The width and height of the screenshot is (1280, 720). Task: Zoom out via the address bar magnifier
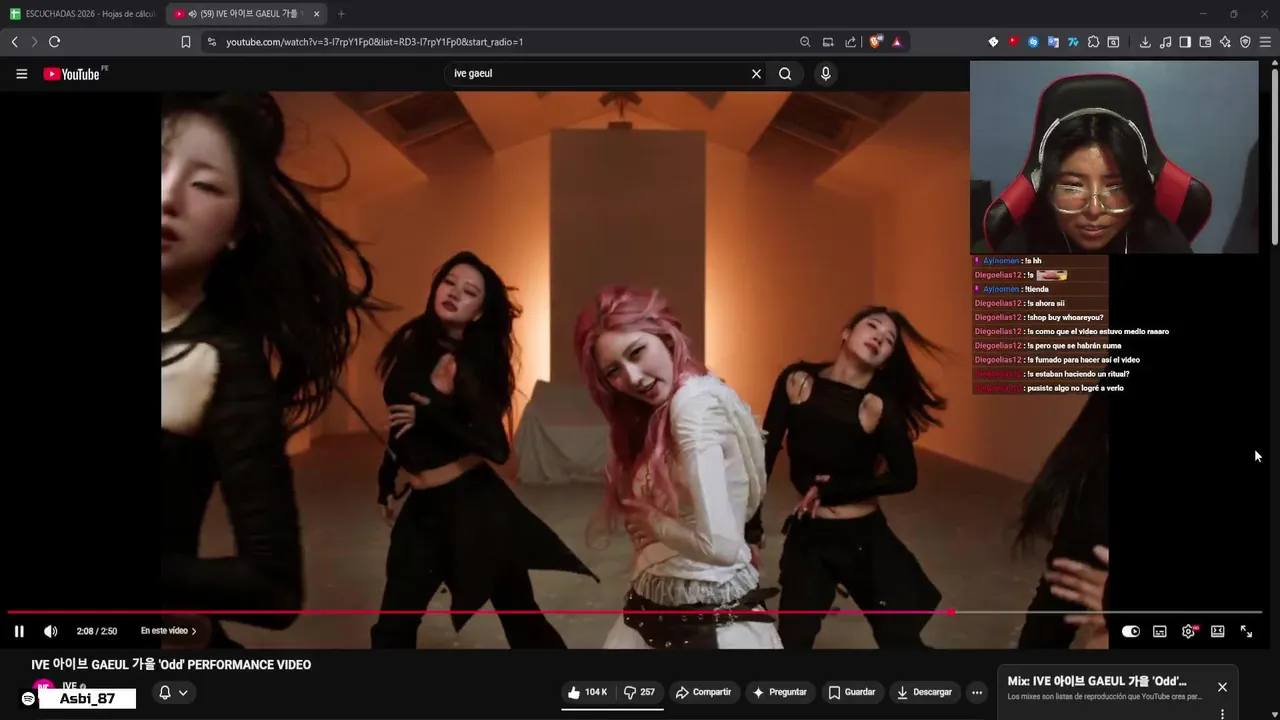(805, 42)
